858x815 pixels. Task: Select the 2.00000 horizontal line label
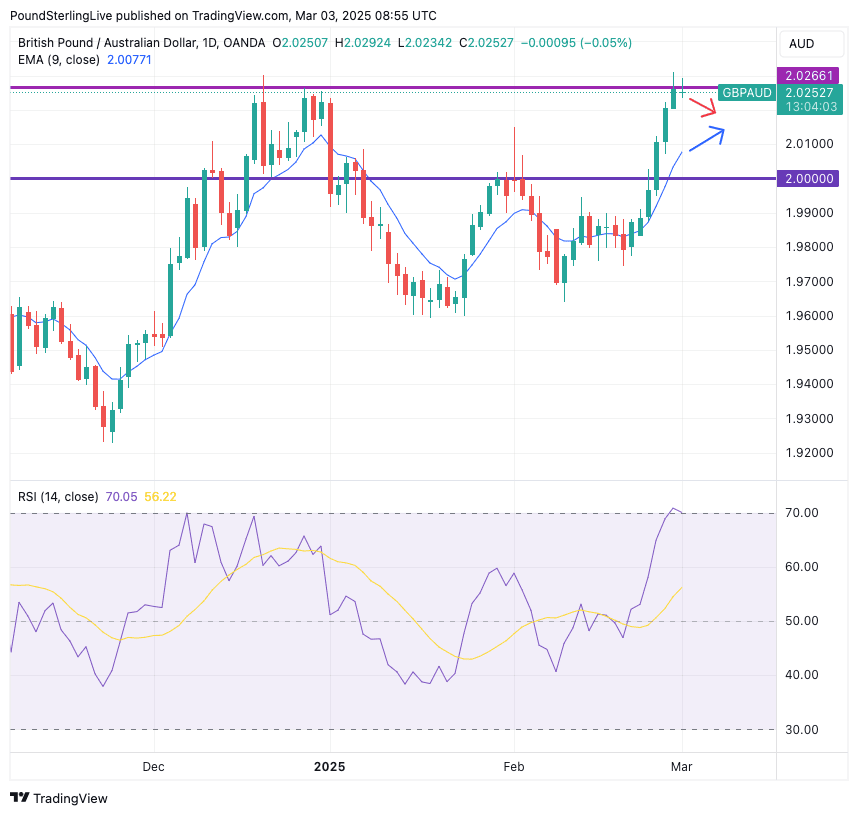(810, 178)
